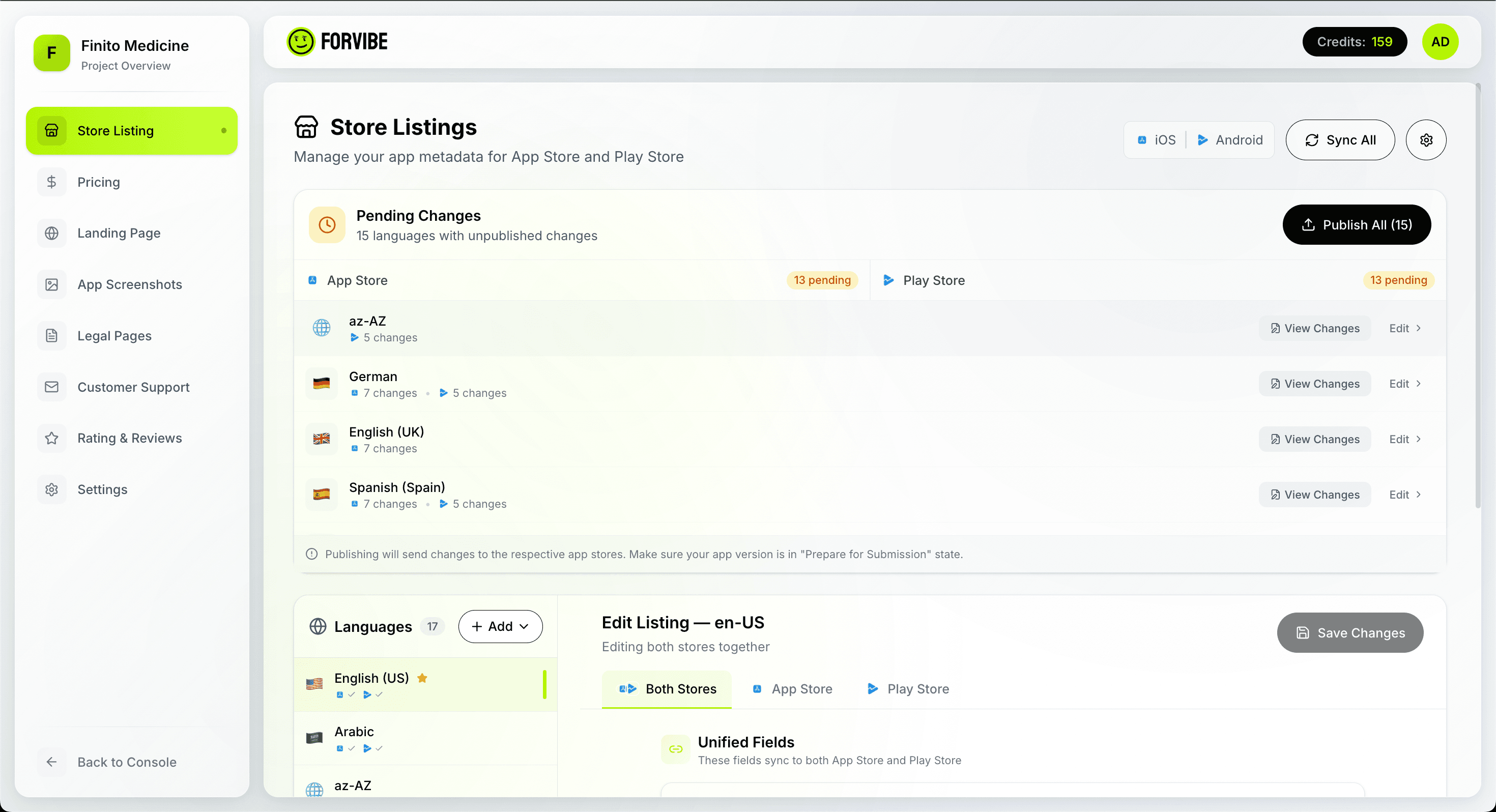Open App Screenshots from the sidebar

click(129, 284)
